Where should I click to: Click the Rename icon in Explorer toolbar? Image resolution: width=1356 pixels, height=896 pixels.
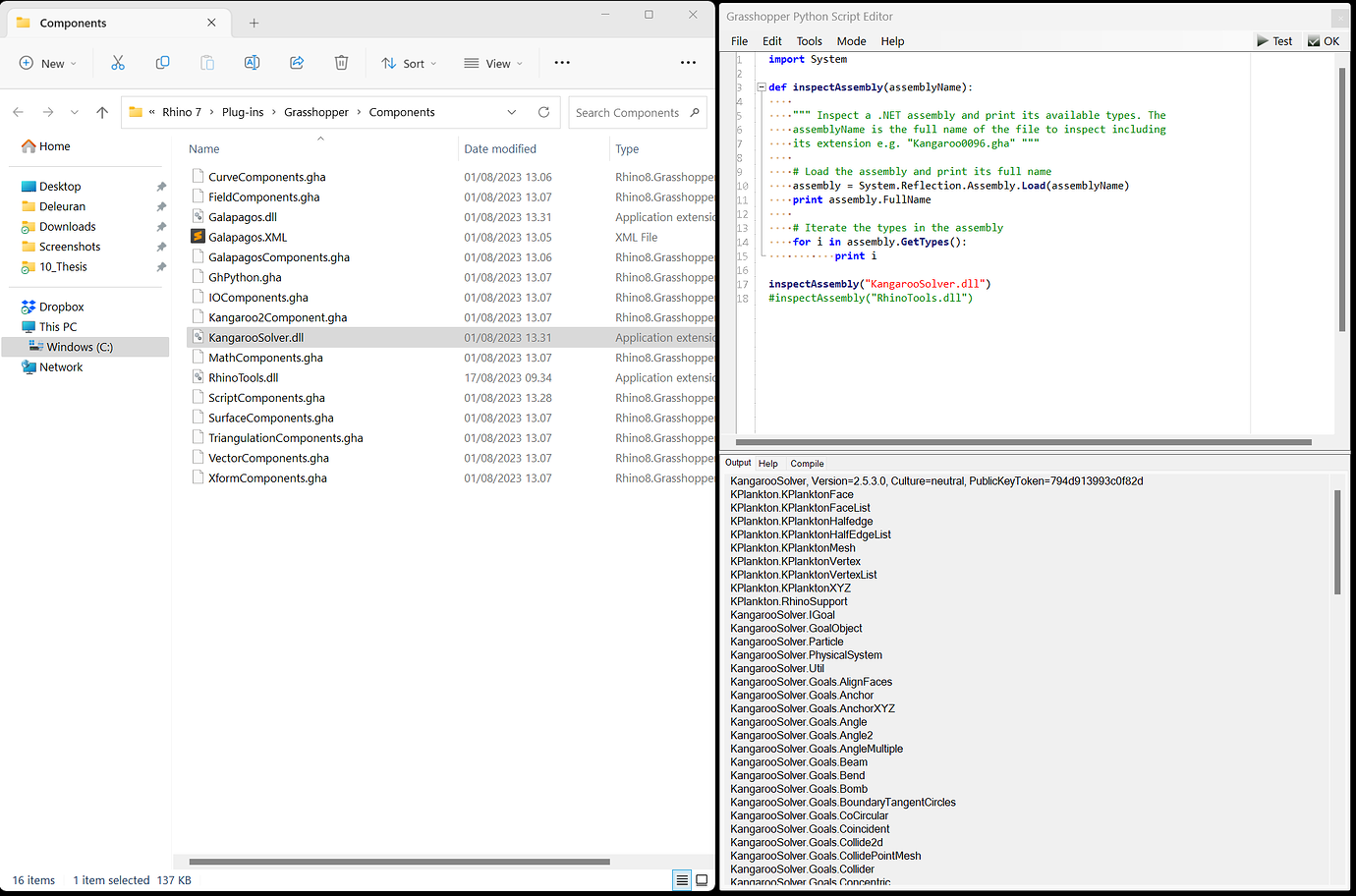point(252,63)
